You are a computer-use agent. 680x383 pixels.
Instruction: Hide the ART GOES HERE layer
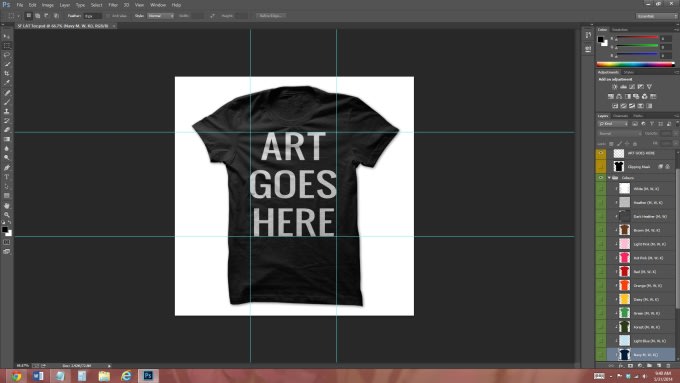(x=601, y=153)
